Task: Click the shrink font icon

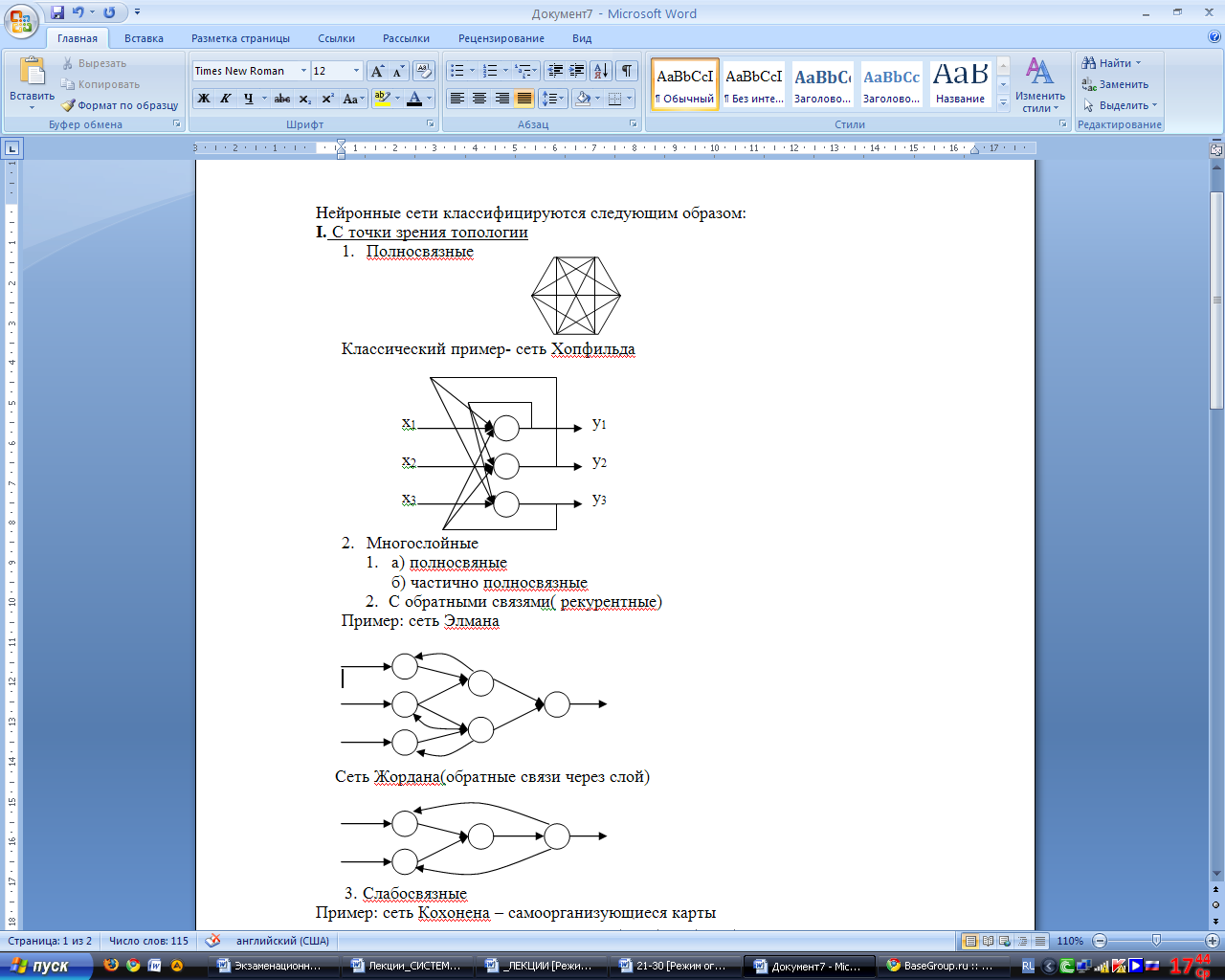Action: [398, 71]
